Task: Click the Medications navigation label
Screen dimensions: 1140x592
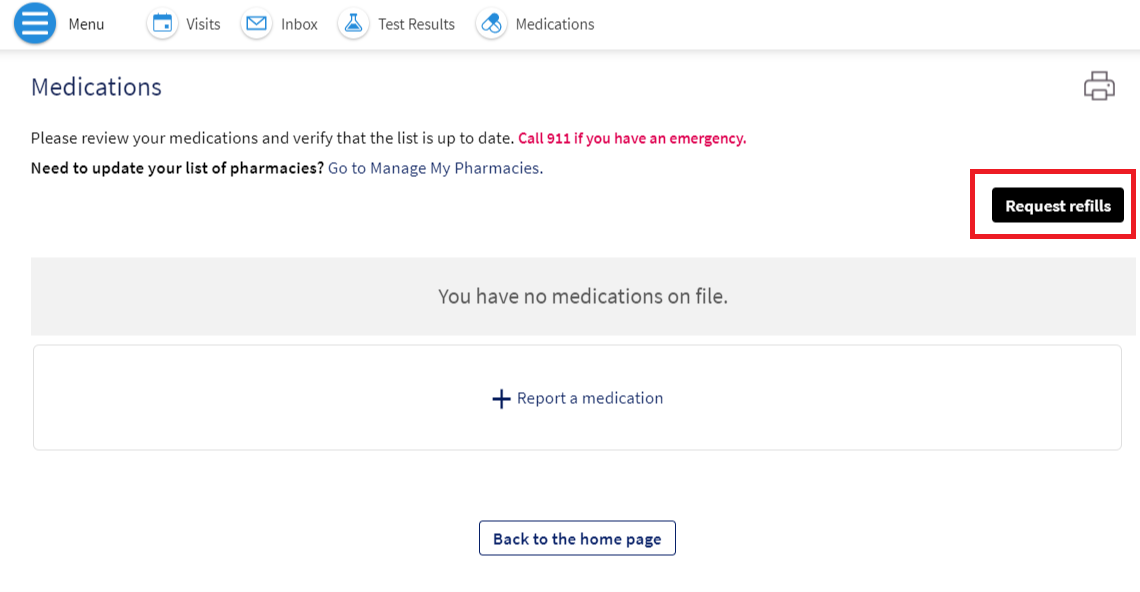Action: point(555,24)
